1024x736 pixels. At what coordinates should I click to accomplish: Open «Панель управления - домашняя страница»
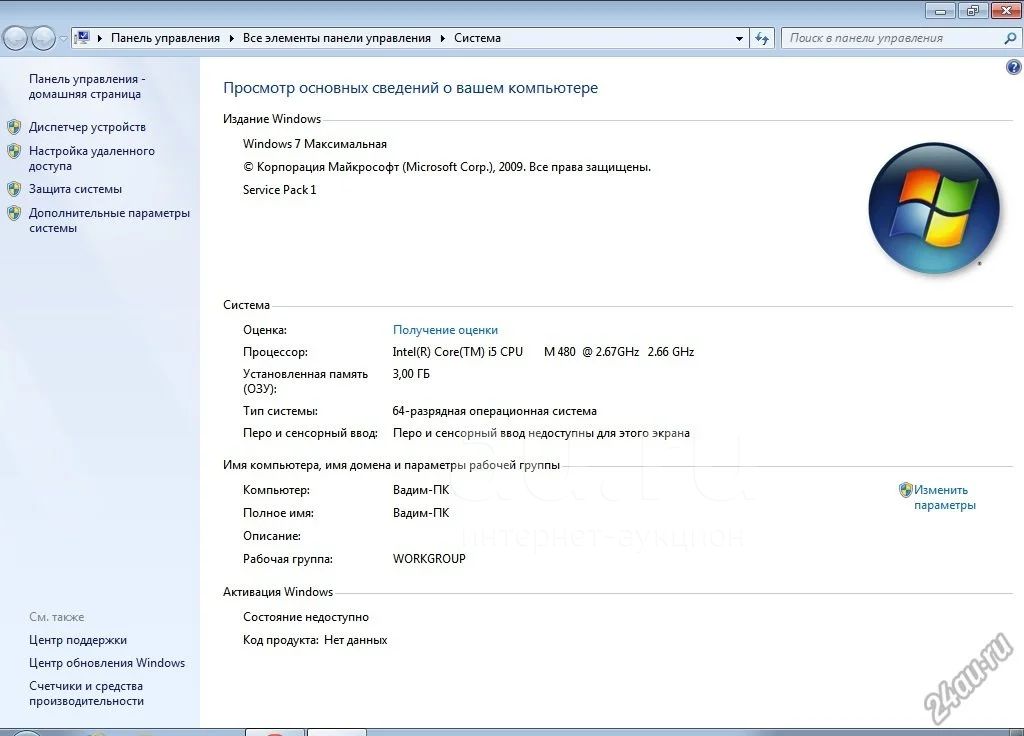click(x=87, y=86)
